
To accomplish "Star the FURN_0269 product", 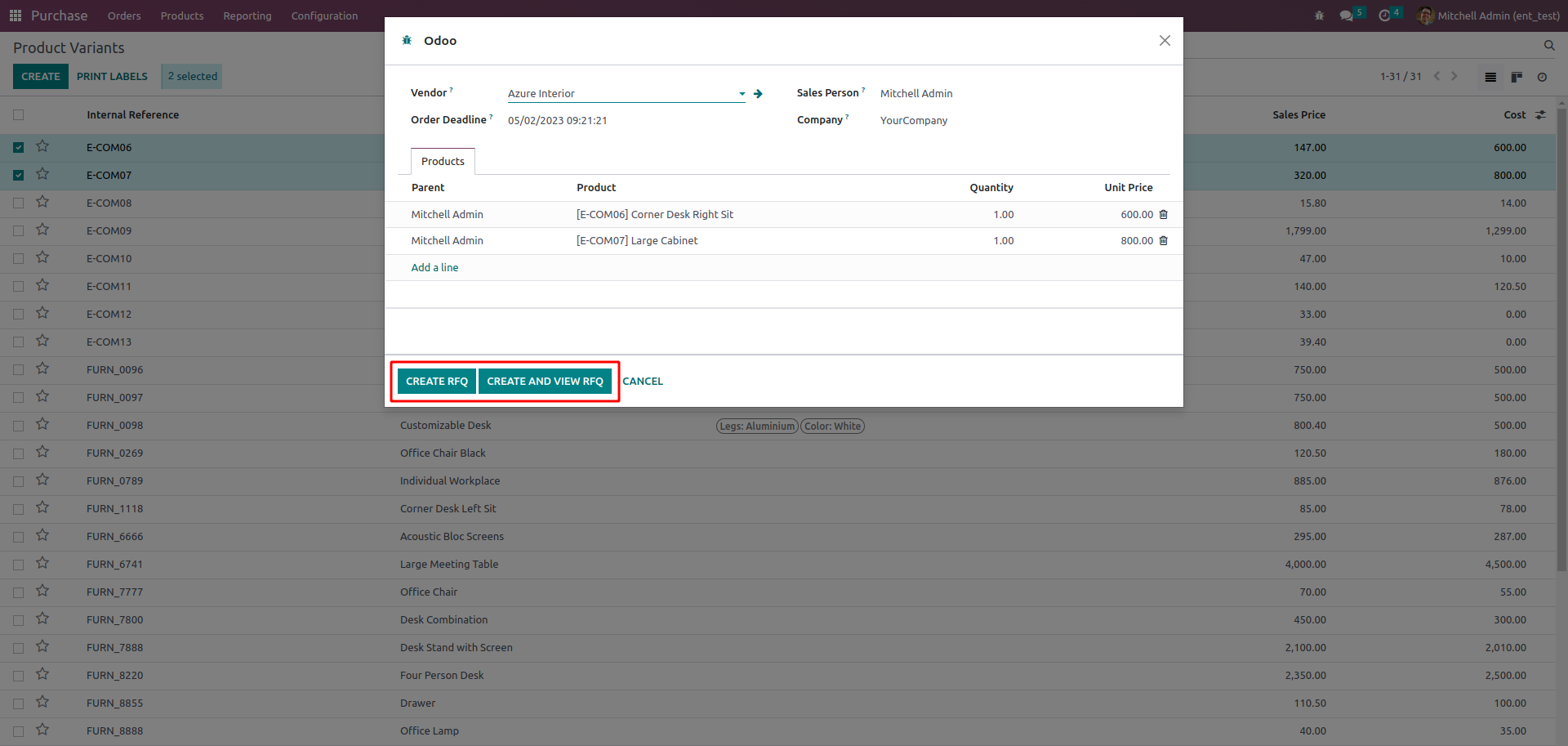I will pos(42,452).
